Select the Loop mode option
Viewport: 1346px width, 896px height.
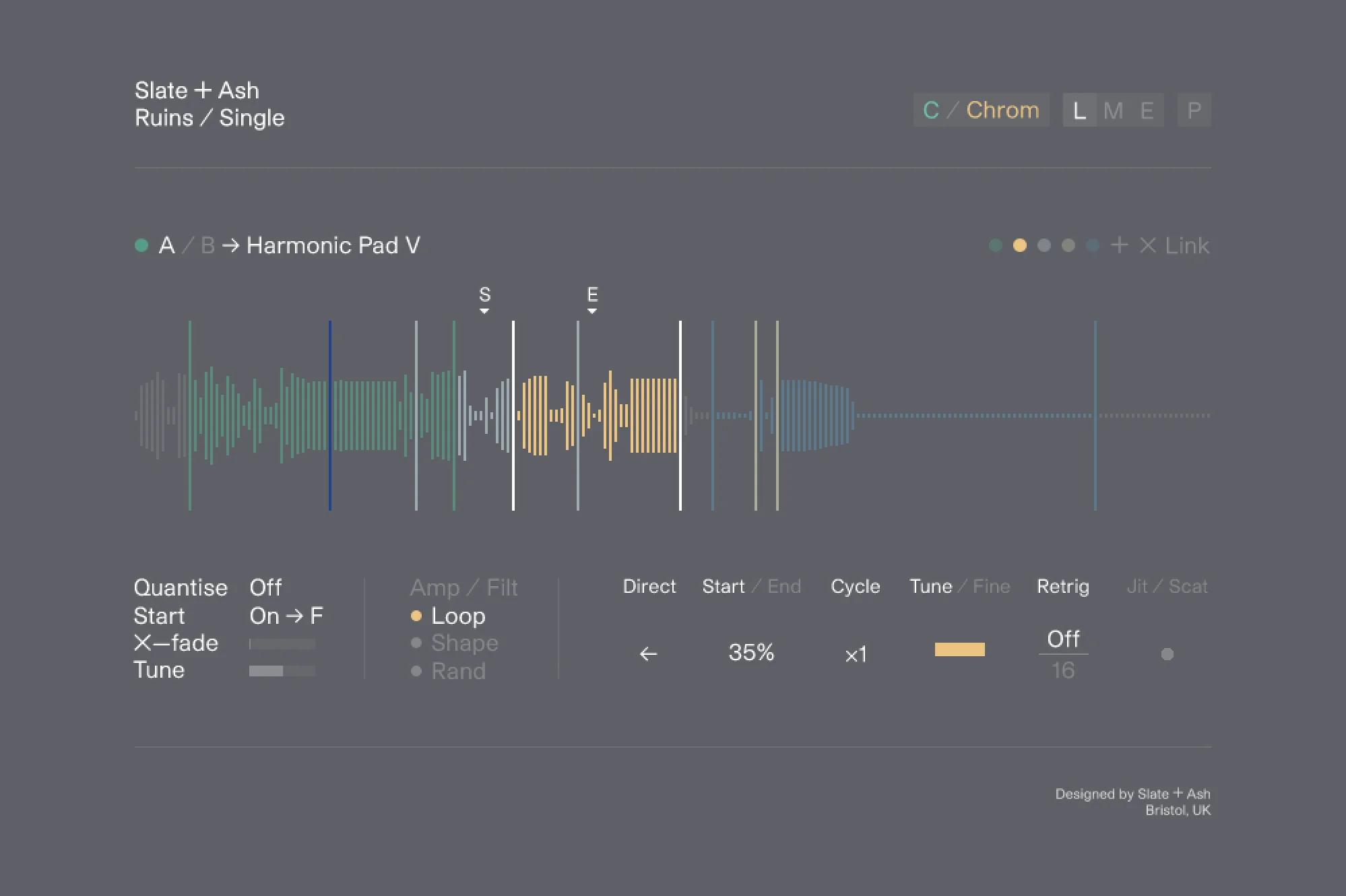[457, 616]
